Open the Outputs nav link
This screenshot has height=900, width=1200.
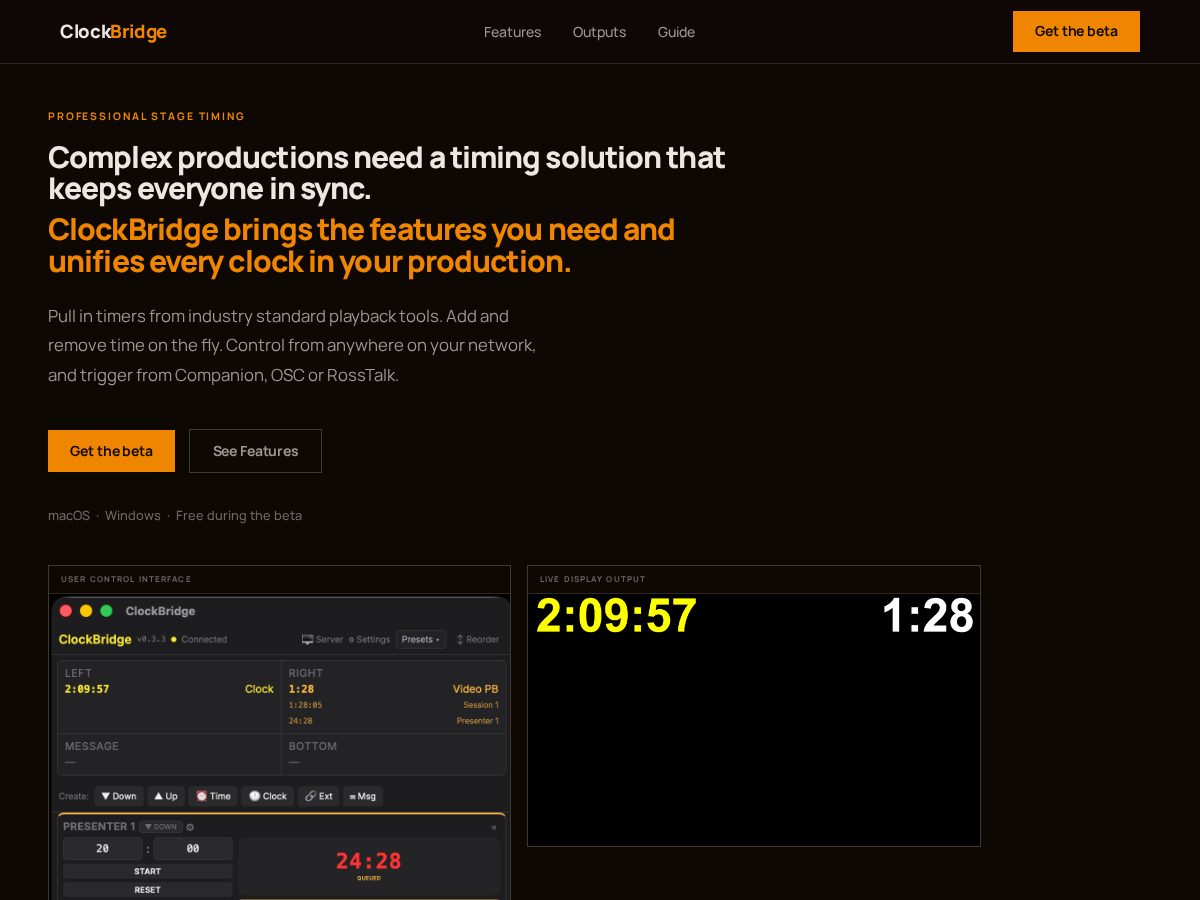(x=599, y=32)
